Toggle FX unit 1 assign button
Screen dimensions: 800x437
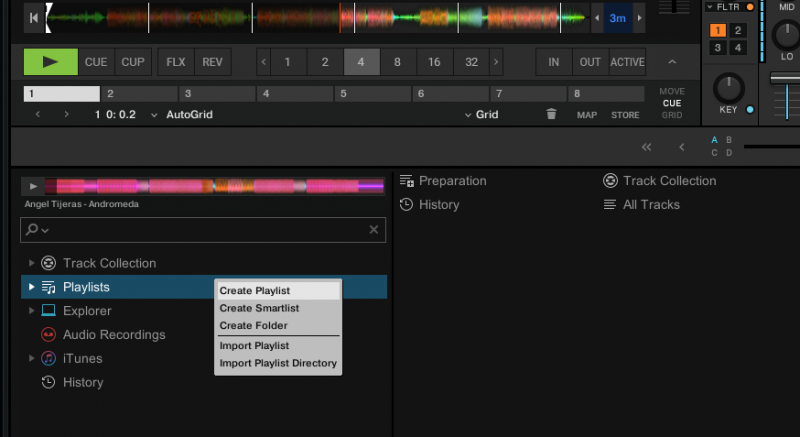pyautogui.click(x=718, y=31)
